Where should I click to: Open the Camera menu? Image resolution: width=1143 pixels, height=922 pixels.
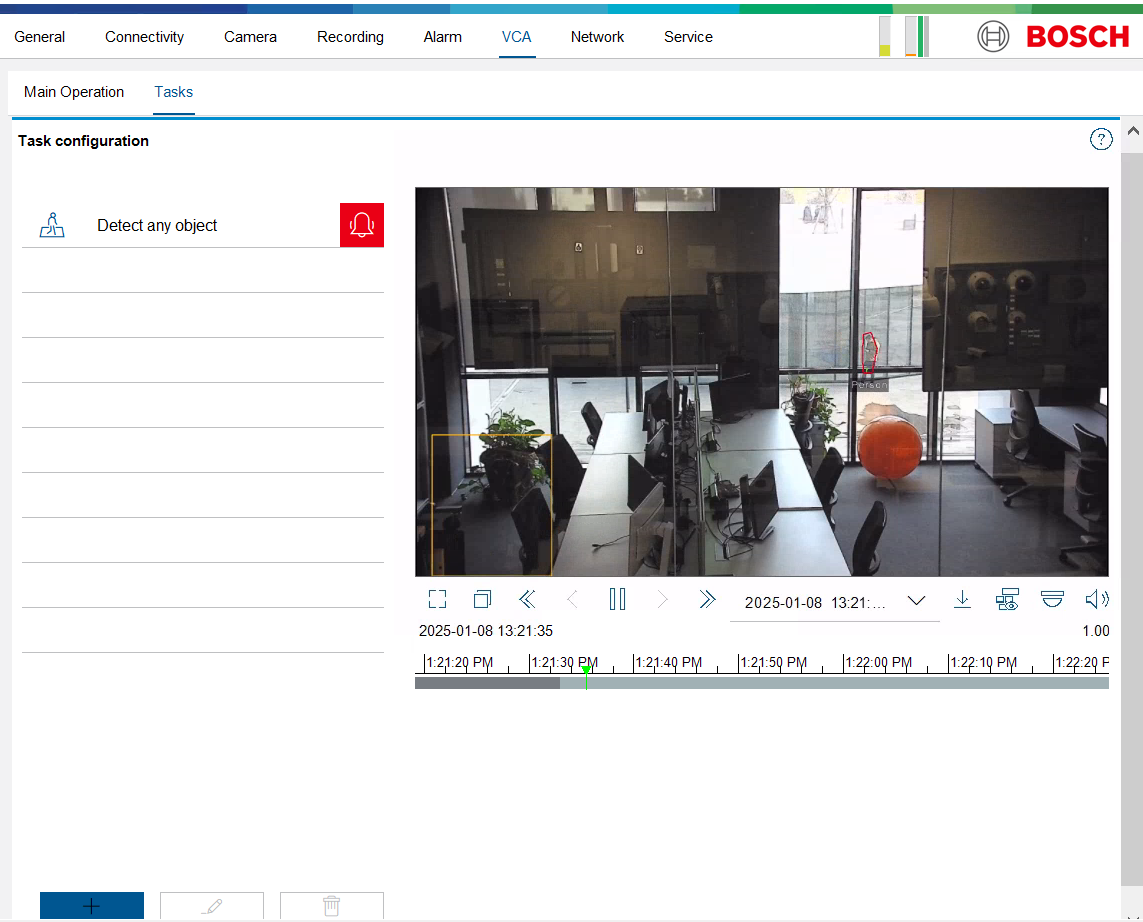[x=250, y=37]
